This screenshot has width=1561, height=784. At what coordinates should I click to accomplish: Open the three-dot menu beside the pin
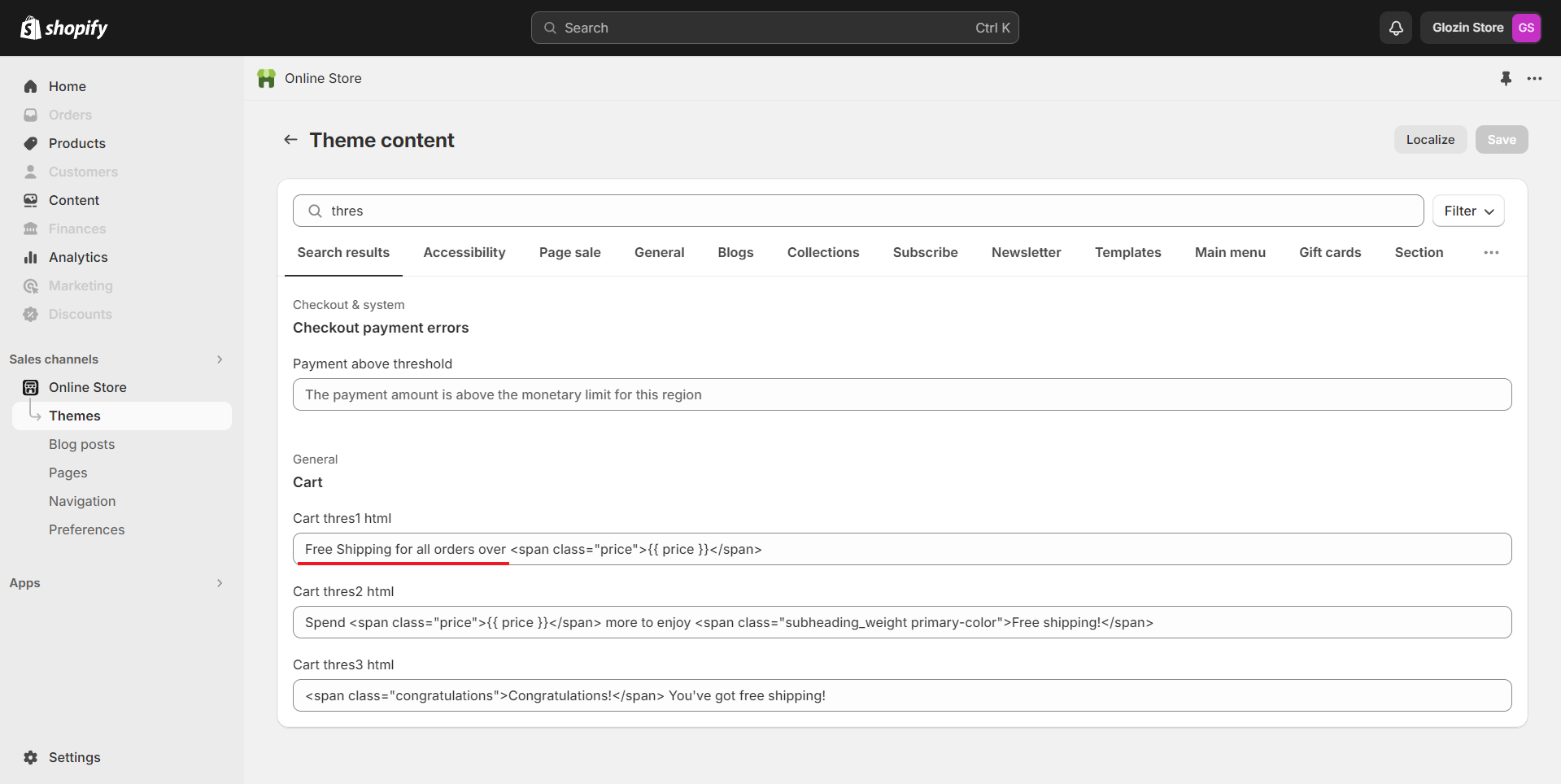click(1534, 78)
